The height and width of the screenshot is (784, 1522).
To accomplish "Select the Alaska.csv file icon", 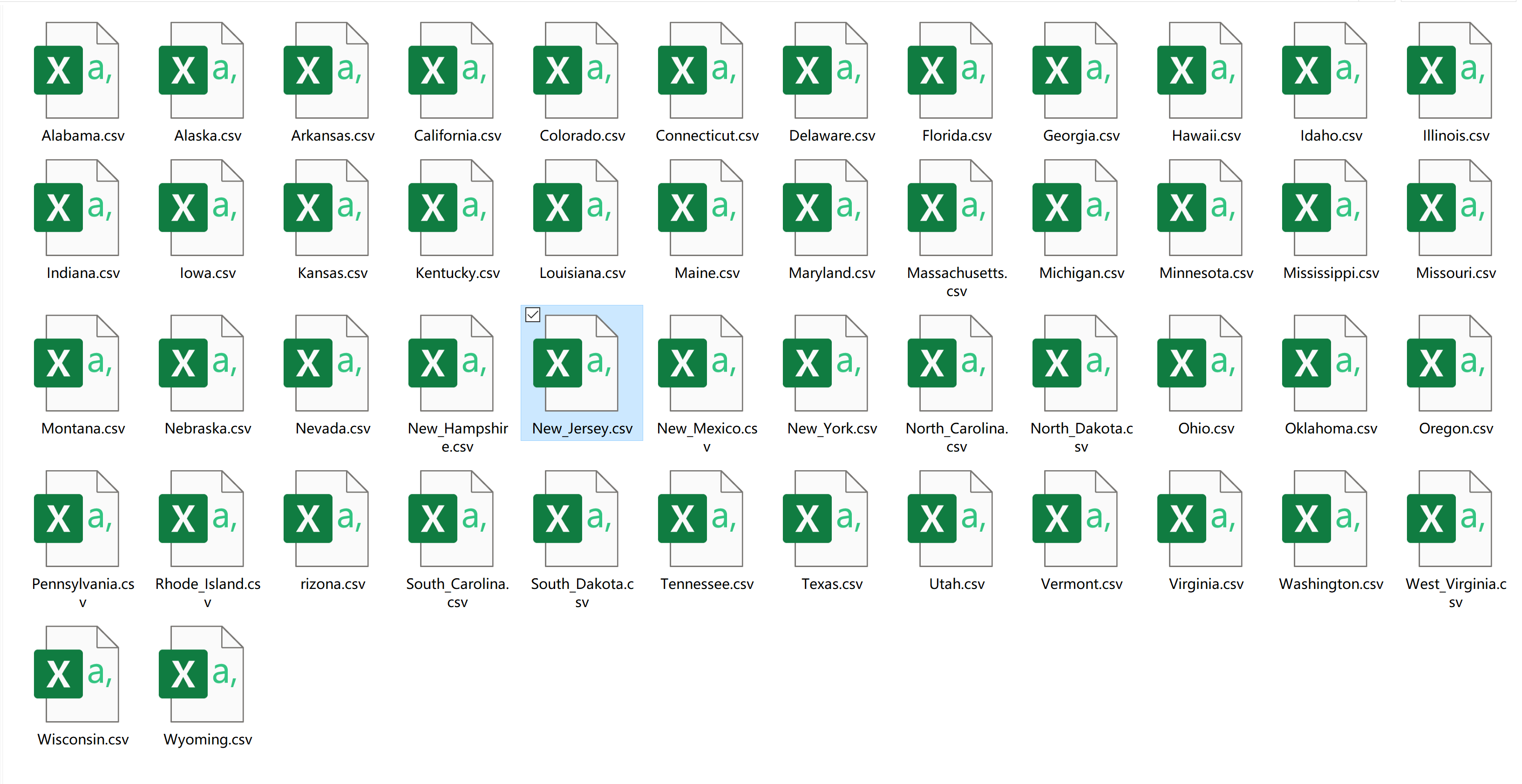I will pyautogui.click(x=202, y=70).
